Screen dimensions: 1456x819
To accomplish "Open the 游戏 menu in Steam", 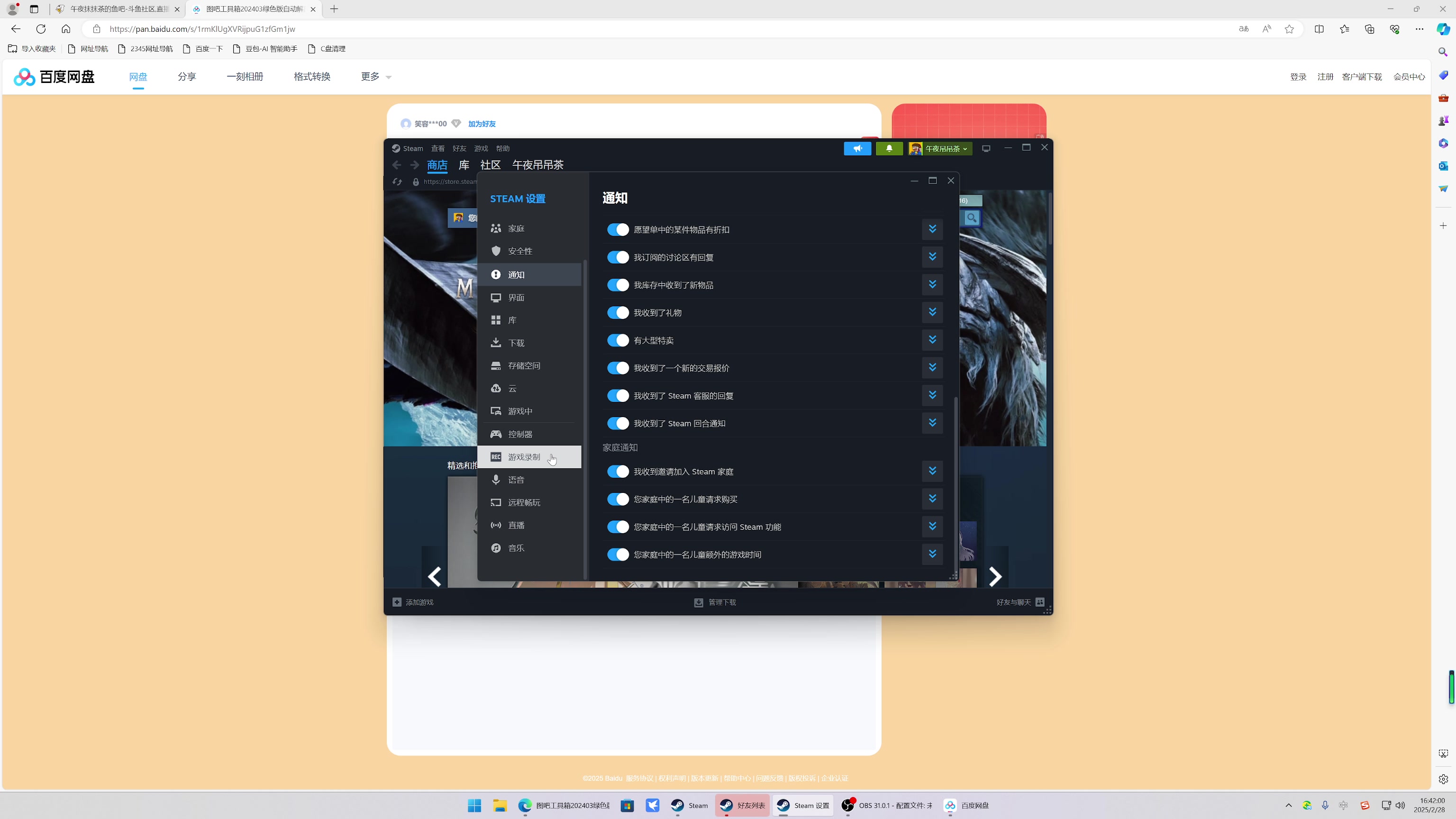I will tap(481, 148).
